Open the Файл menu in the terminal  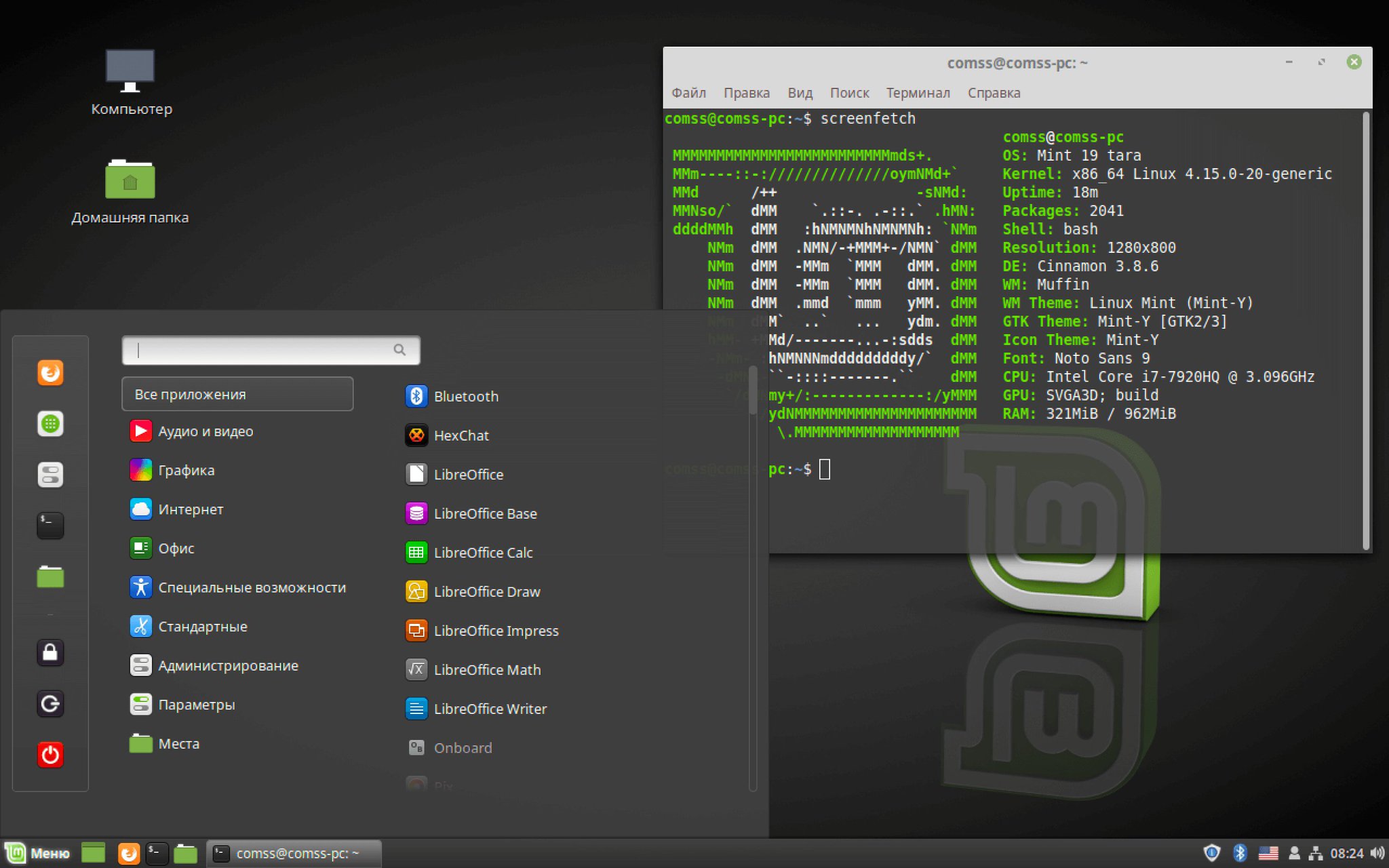click(688, 93)
